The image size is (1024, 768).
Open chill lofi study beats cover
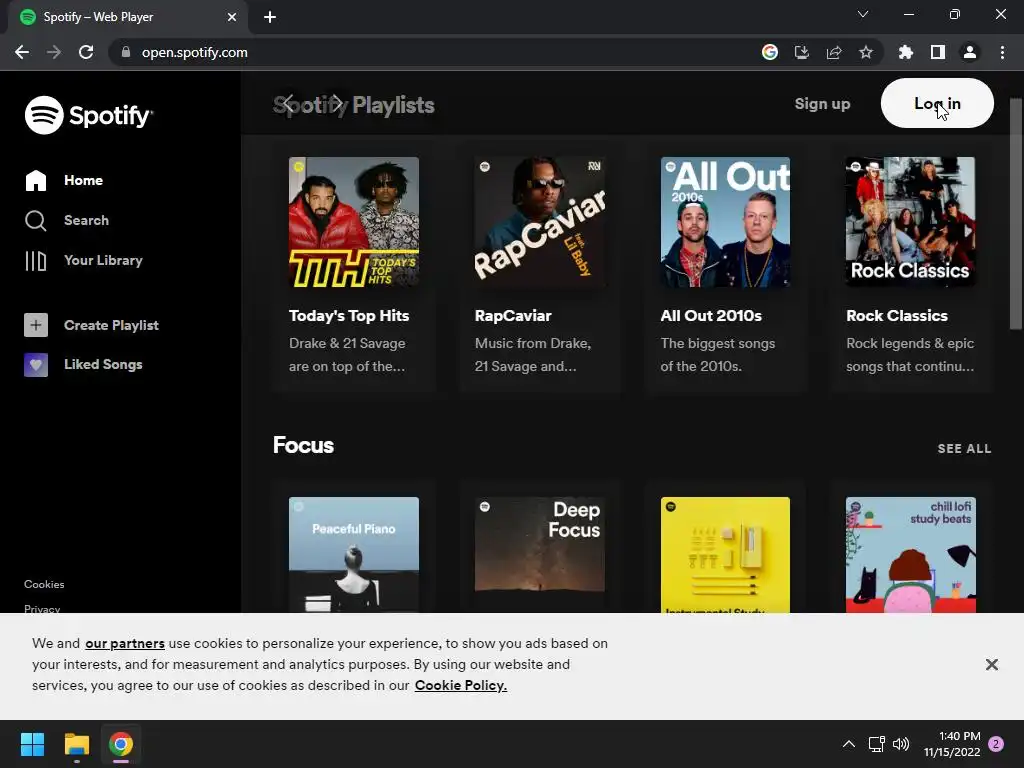910,555
